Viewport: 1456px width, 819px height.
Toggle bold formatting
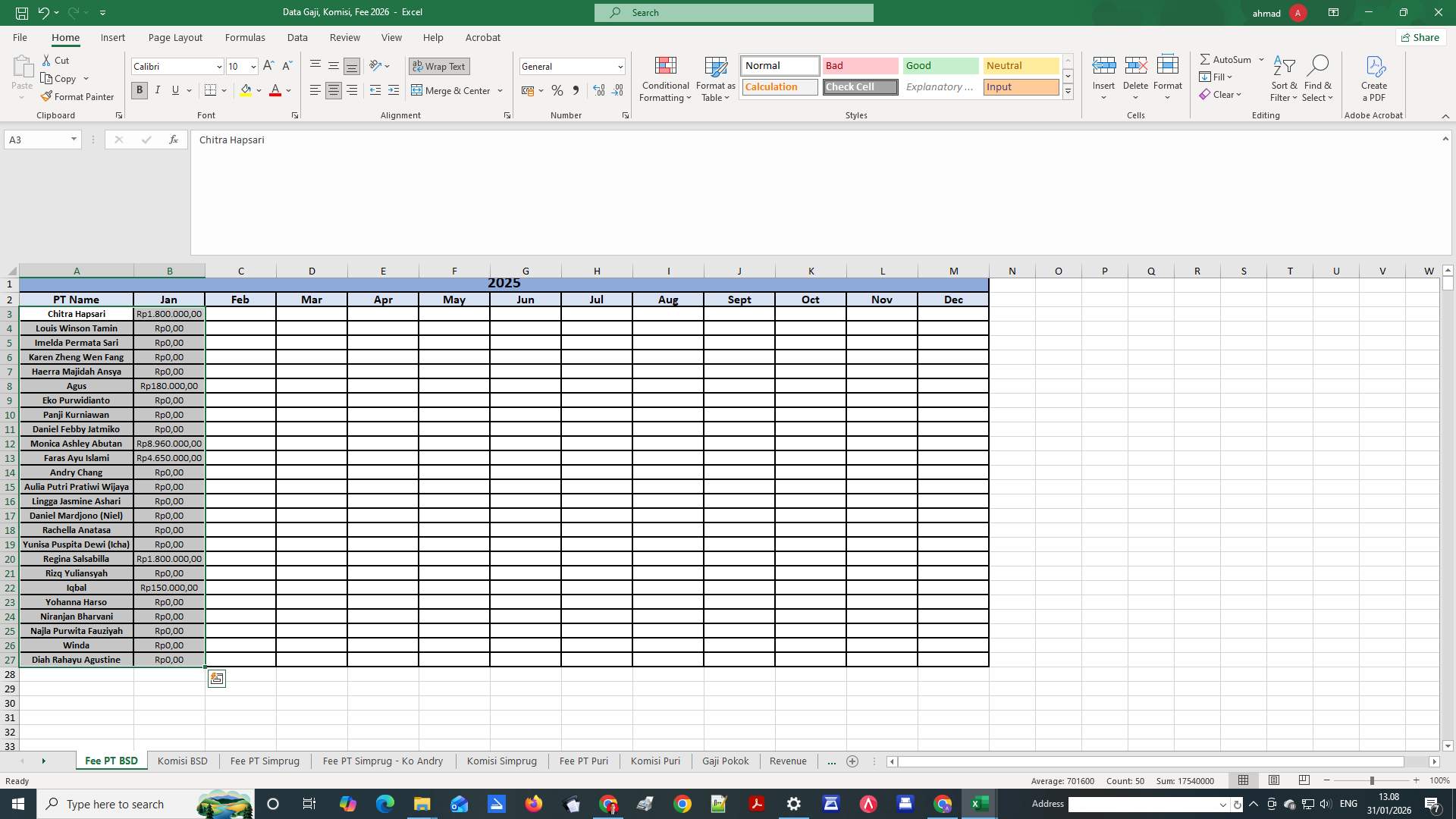(x=139, y=90)
